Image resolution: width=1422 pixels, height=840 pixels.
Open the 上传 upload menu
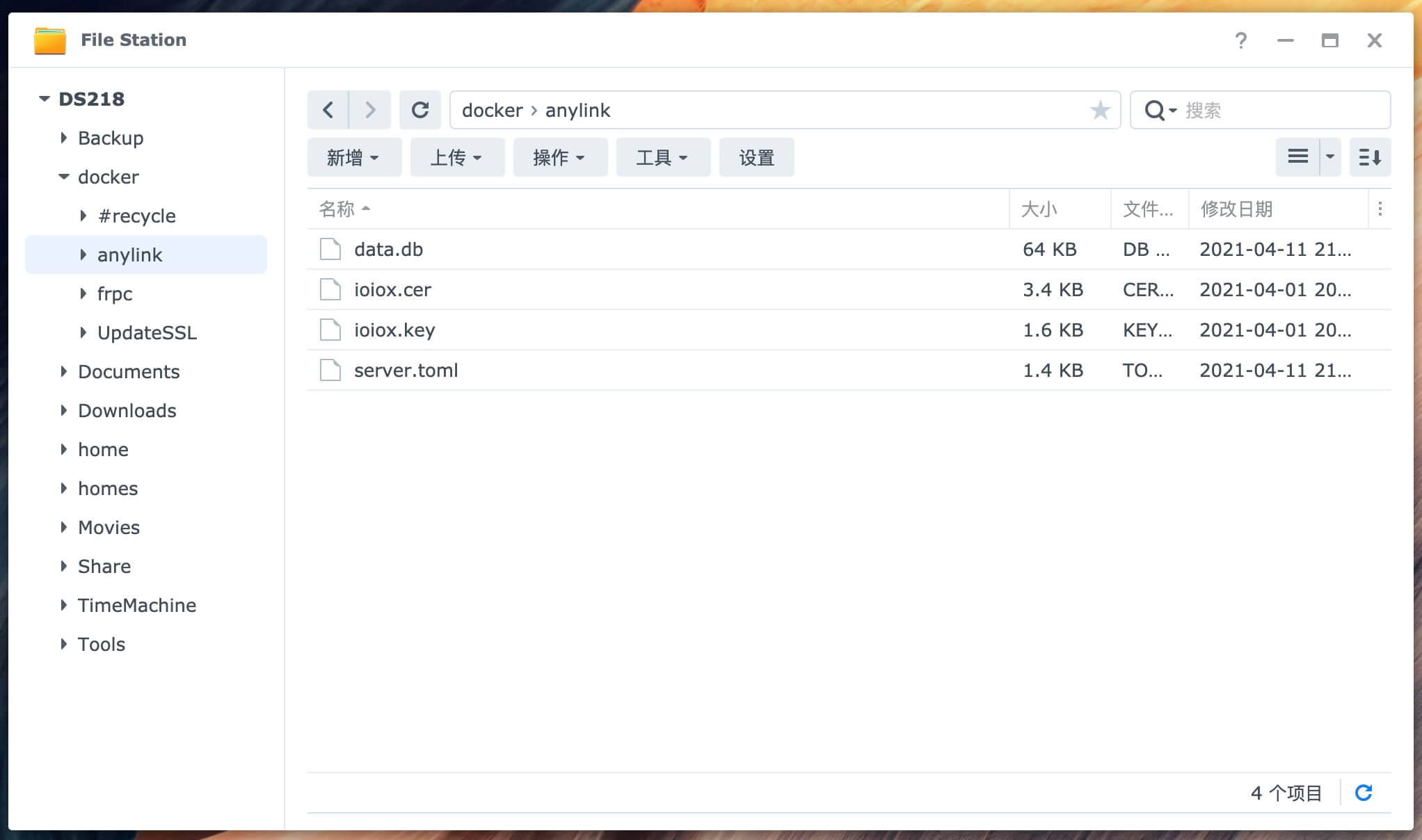(x=456, y=158)
